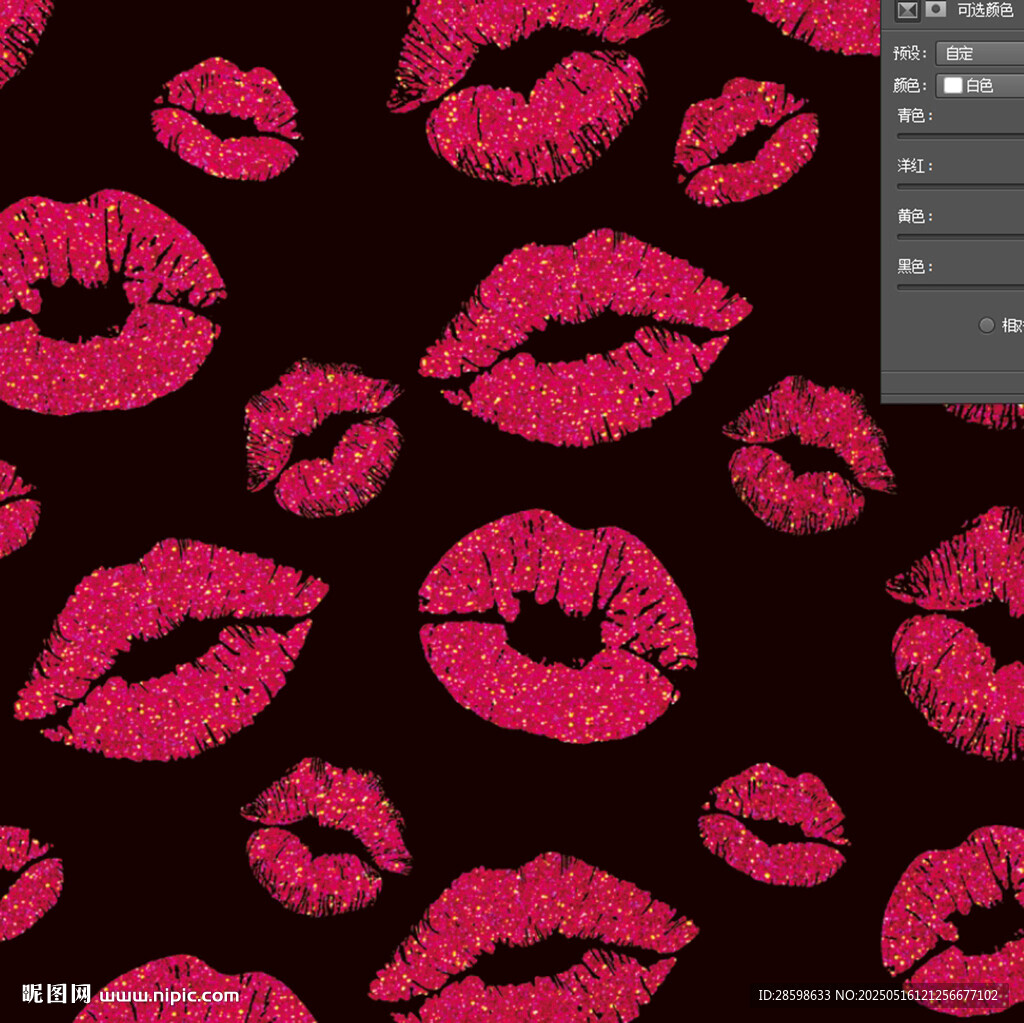
Task: Open the 颜色 dropdown showing 白色
Action: (980, 86)
